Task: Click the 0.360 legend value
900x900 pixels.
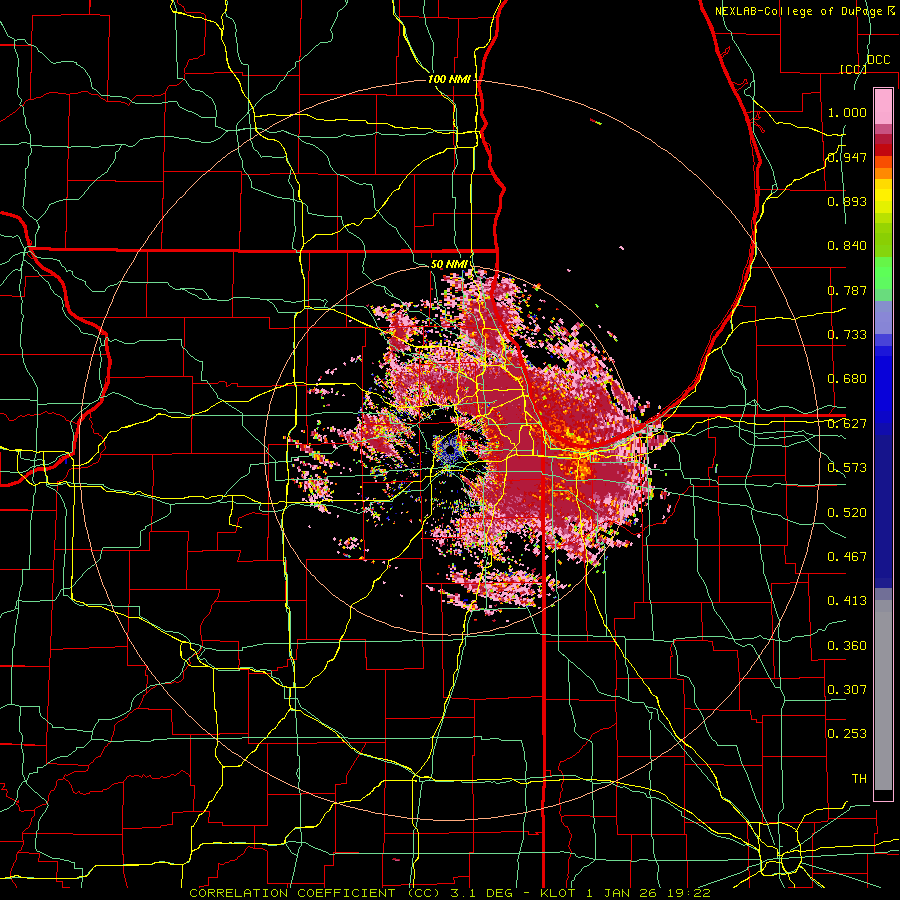Action: coord(847,646)
